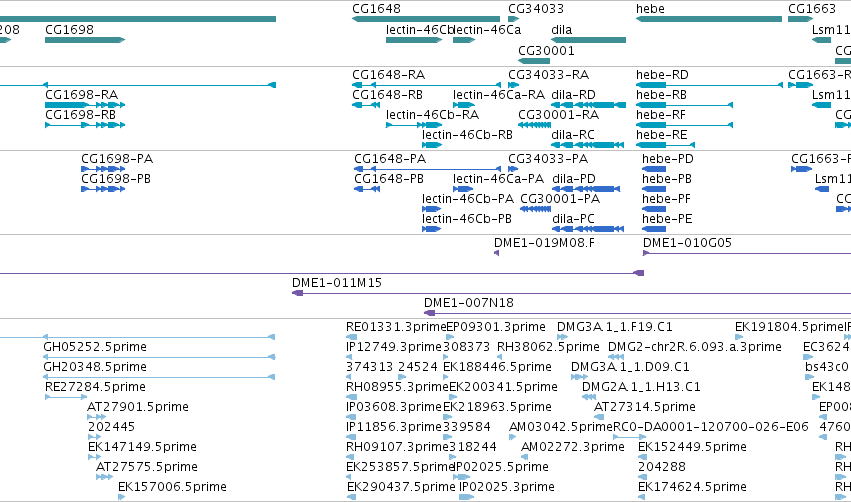Image resolution: width=851 pixels, height=502 pixels.
Task: Select EST EK157006.5prime
Action: [122, 497]
